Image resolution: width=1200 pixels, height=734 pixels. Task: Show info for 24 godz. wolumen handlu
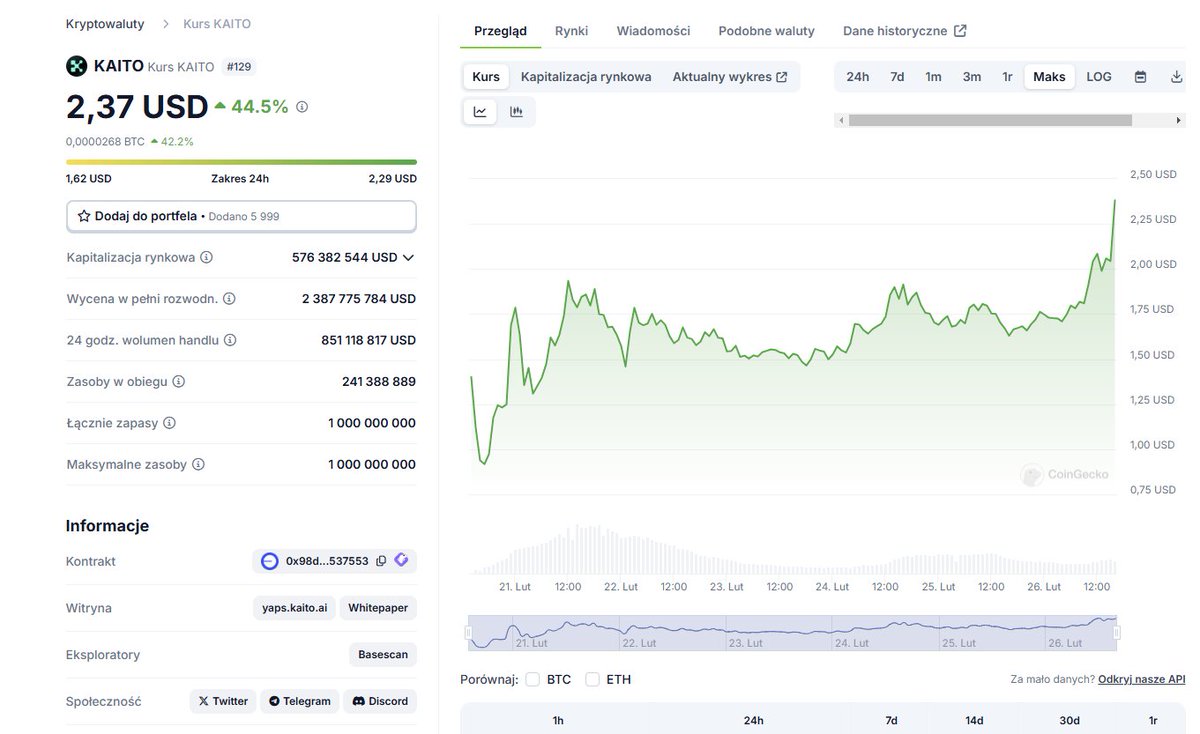coord(230,340)
